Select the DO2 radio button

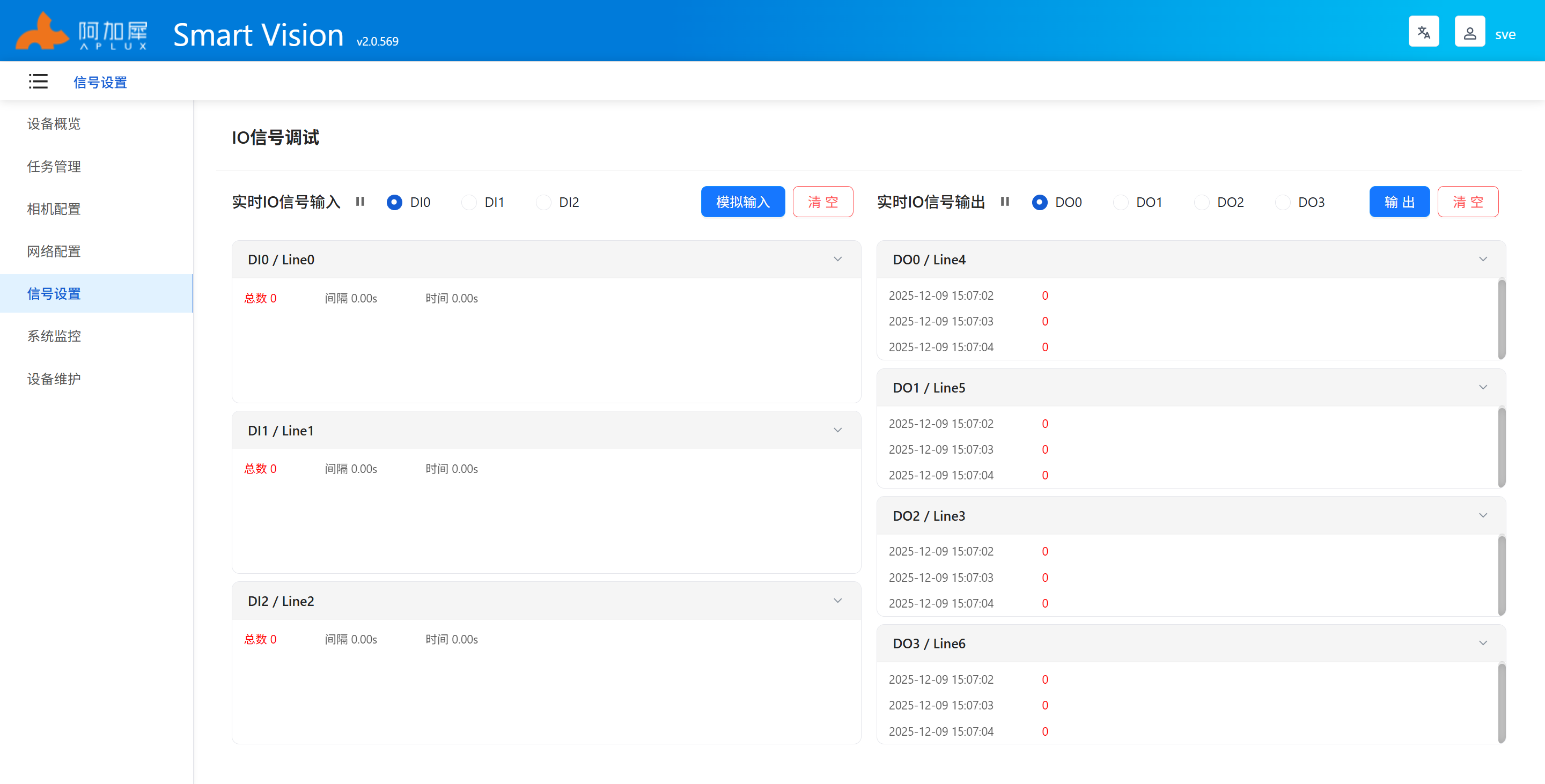point(1202,203)
